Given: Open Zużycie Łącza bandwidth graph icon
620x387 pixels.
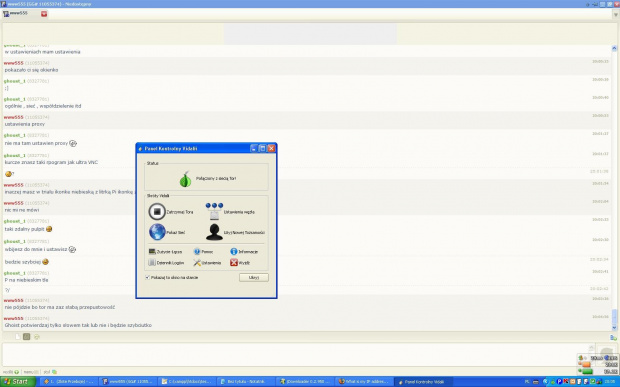Looking at the screenshot, I should (152, 251).
